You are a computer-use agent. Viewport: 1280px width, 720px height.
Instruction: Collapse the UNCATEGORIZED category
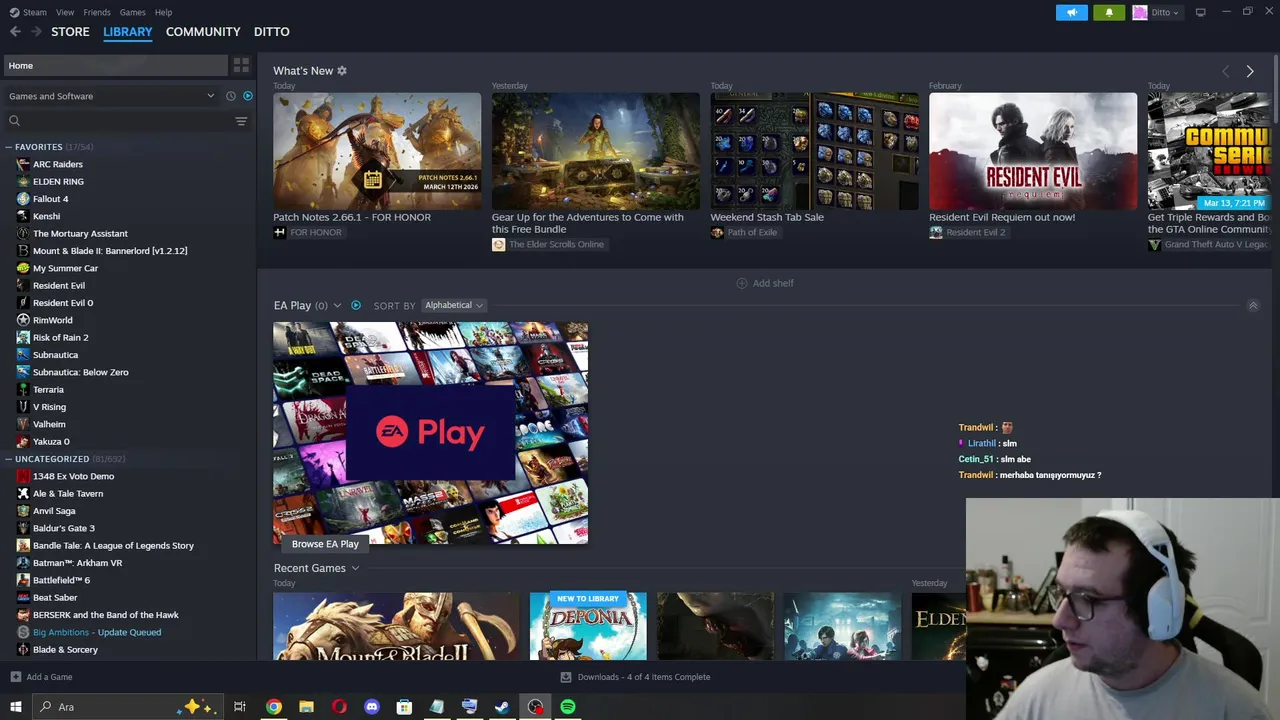coord(9,459)
